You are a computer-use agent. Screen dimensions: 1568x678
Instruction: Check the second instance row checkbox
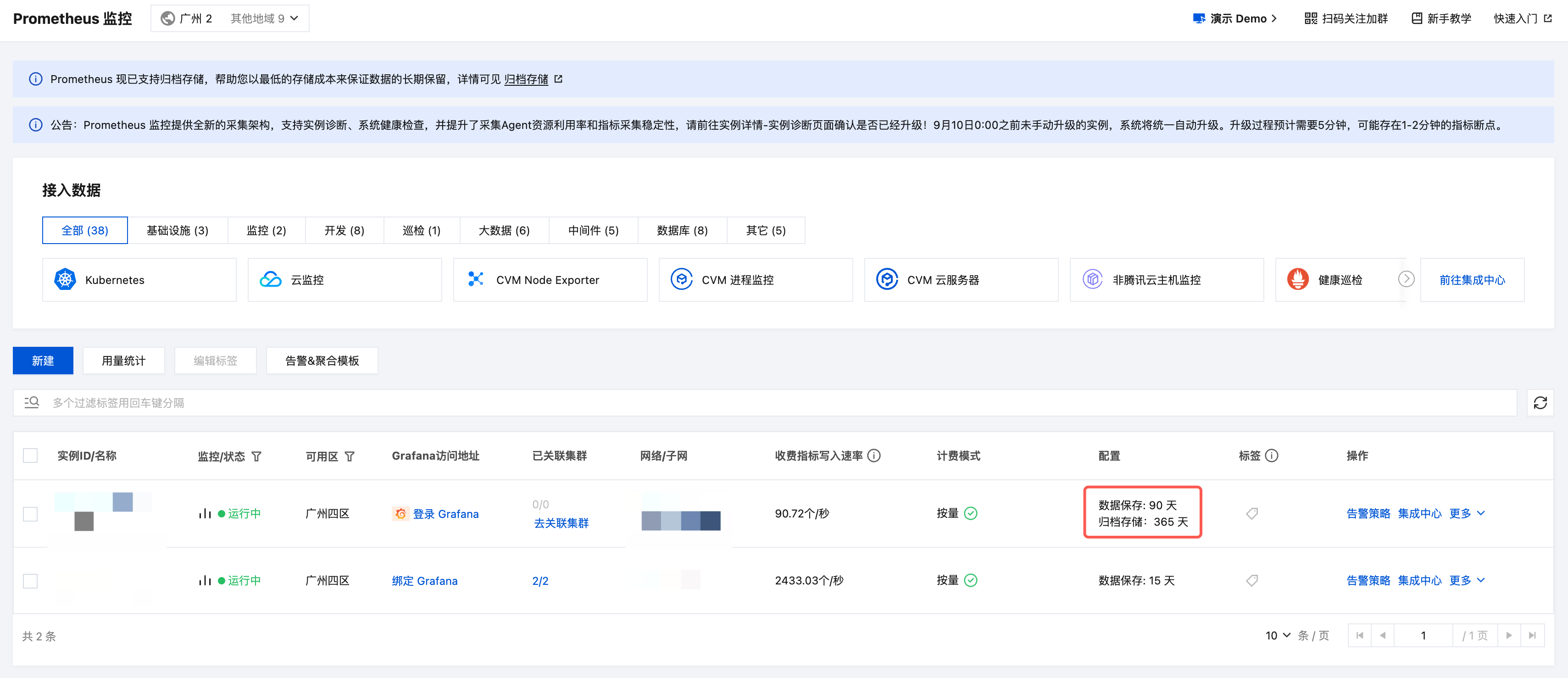[30, 581]
